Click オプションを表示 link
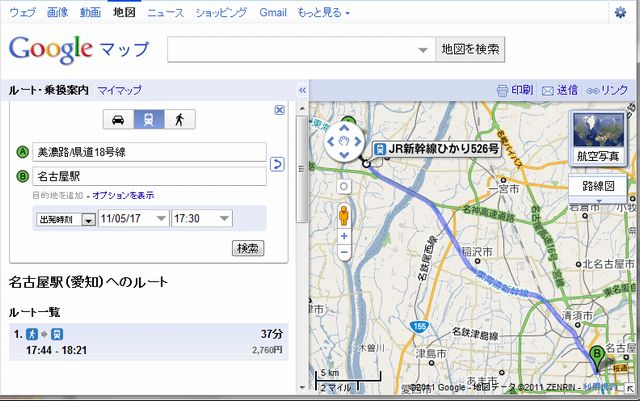This screenshot has height=401, width=640. [123, 195]
